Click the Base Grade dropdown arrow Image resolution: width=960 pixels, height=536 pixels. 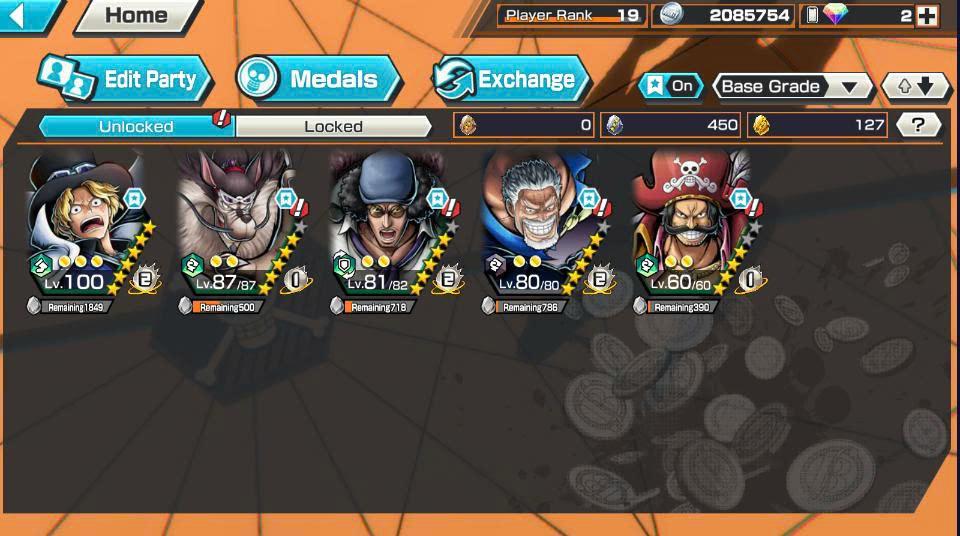tap(849, 87)
